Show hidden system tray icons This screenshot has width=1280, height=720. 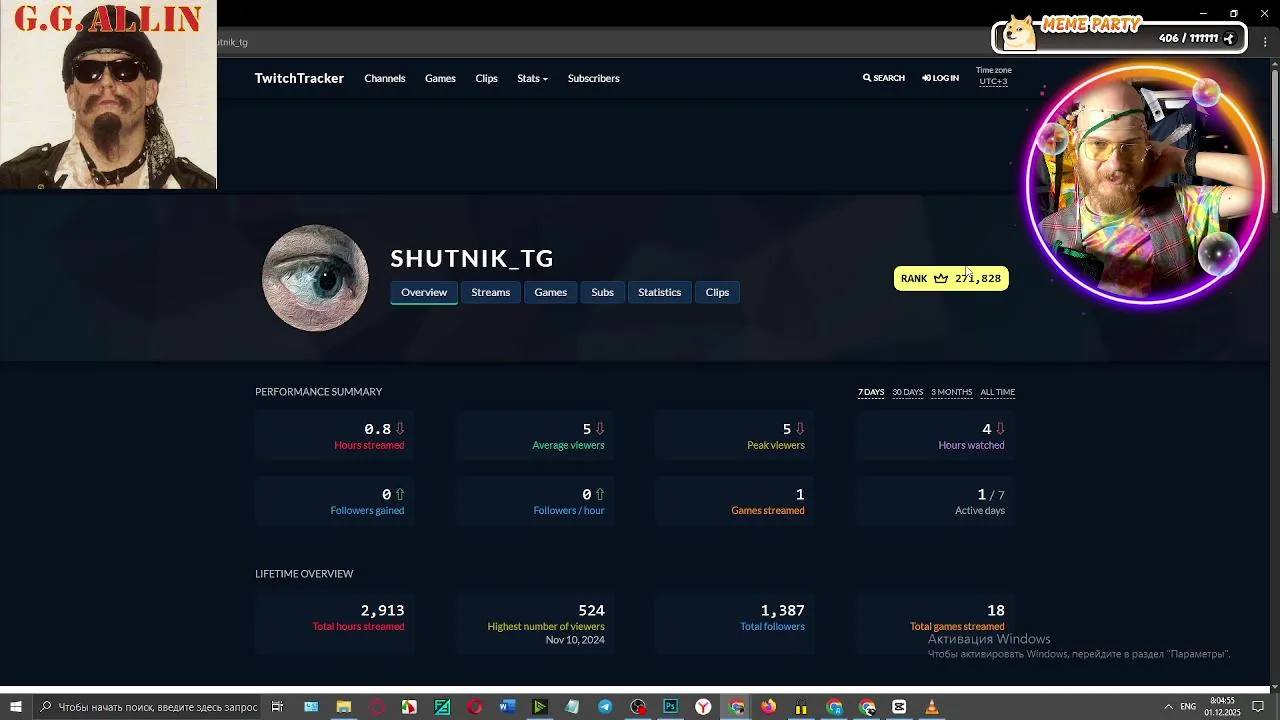click(x=1168, y=707)
